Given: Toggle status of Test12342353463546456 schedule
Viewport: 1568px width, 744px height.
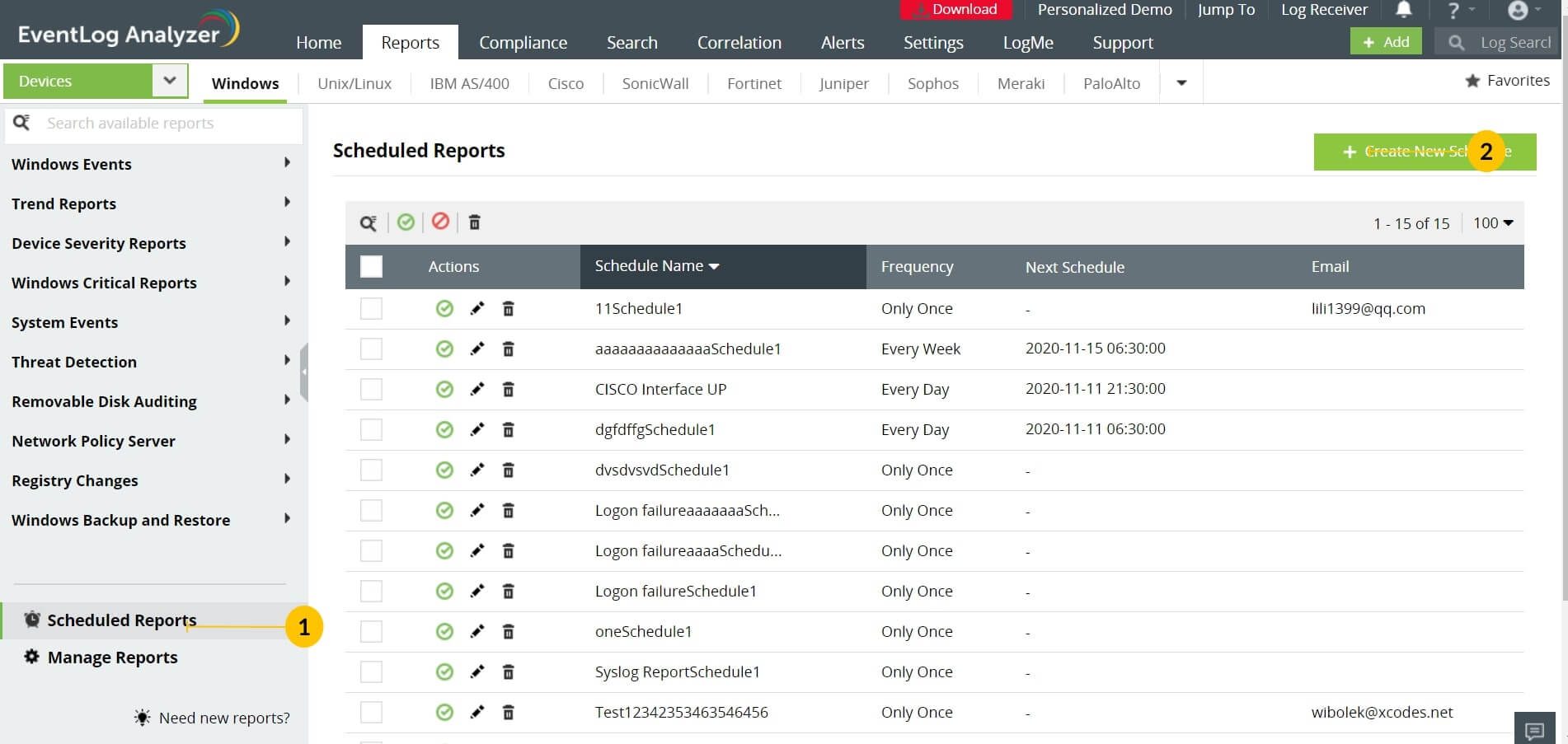Looking at the screenshot, I should coord(444,713).
